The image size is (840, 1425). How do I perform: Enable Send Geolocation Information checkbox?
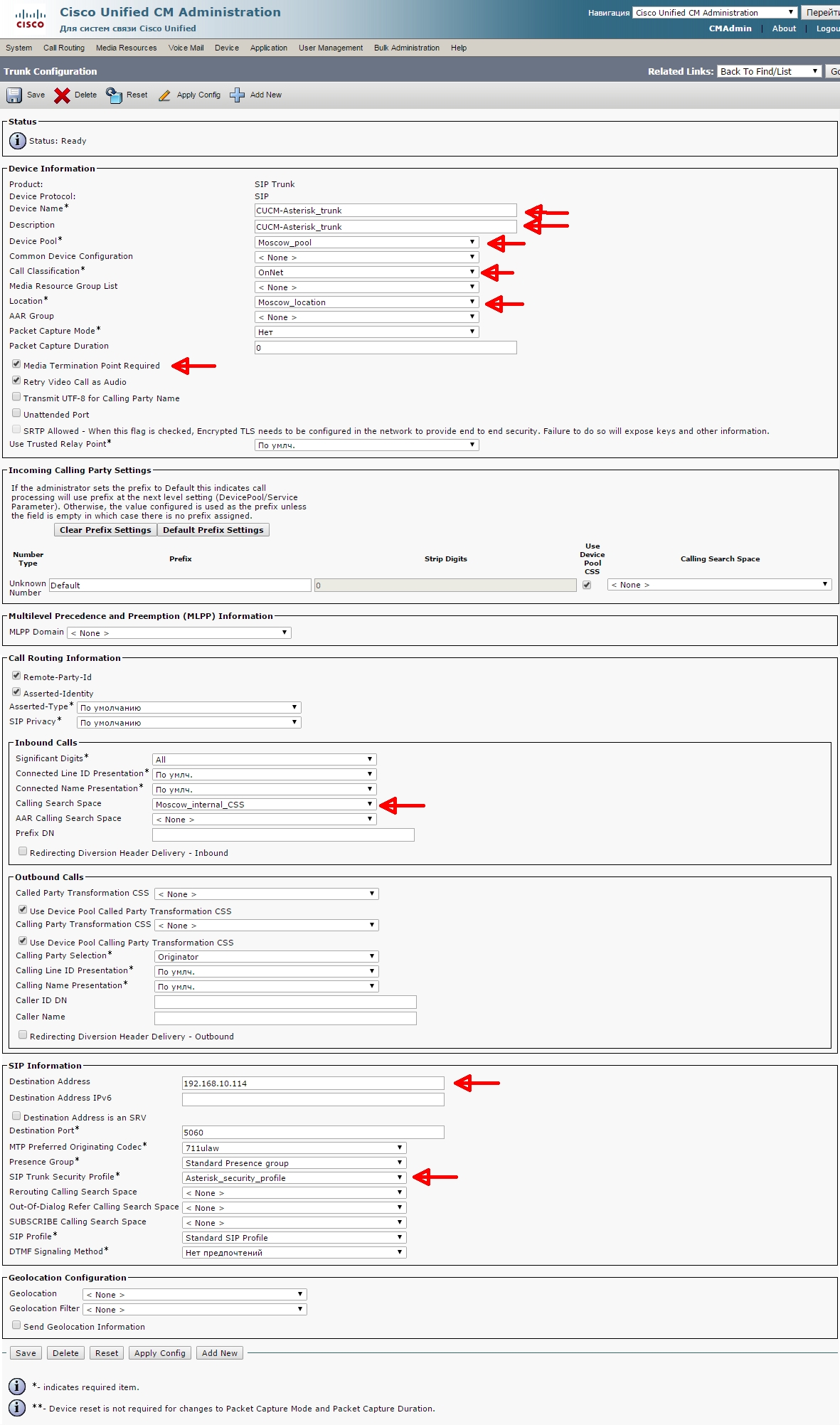point(16,1325)
